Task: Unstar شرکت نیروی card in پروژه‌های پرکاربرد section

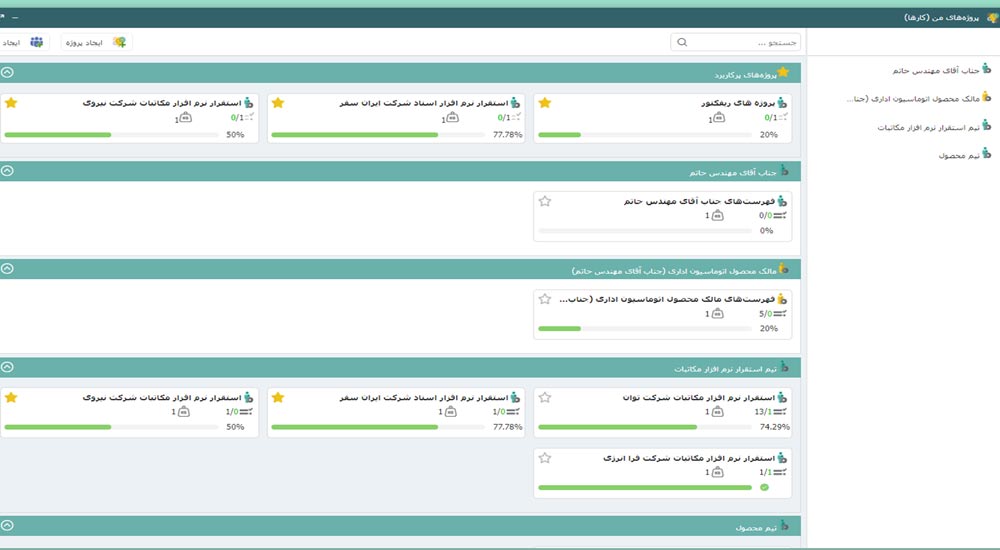Action: coord(11,103)
